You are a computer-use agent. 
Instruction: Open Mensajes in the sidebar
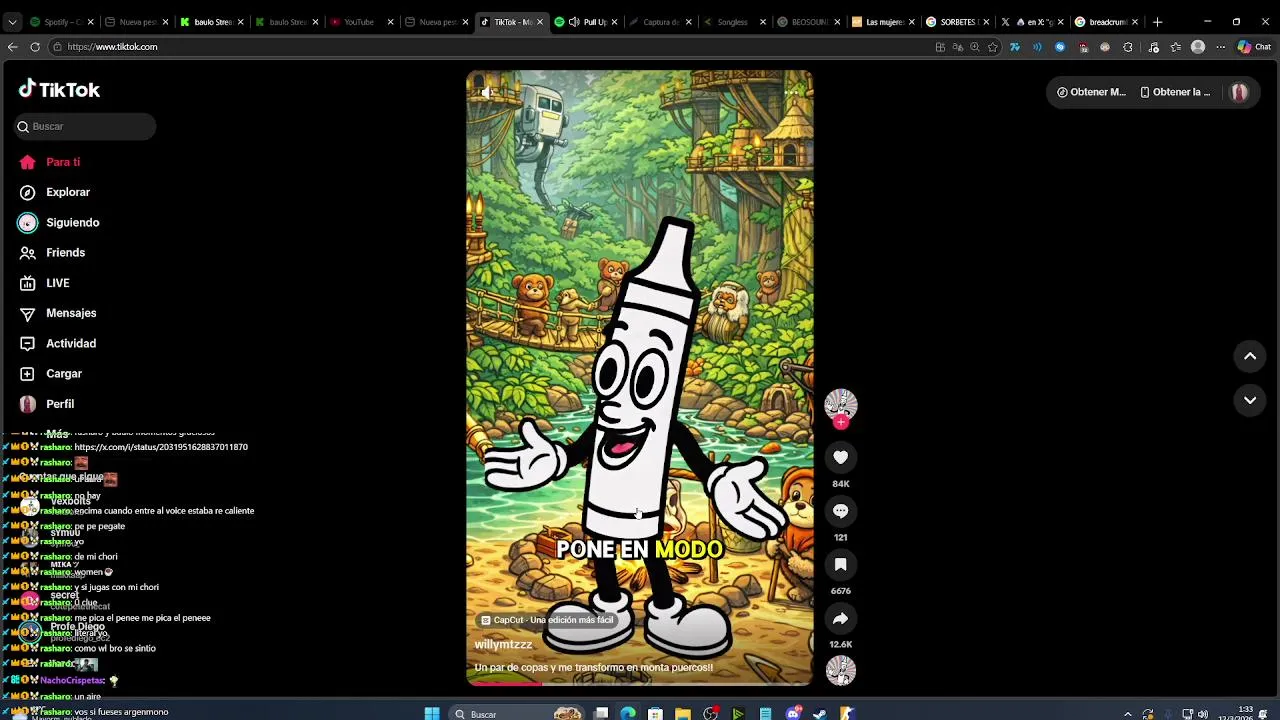58,313
